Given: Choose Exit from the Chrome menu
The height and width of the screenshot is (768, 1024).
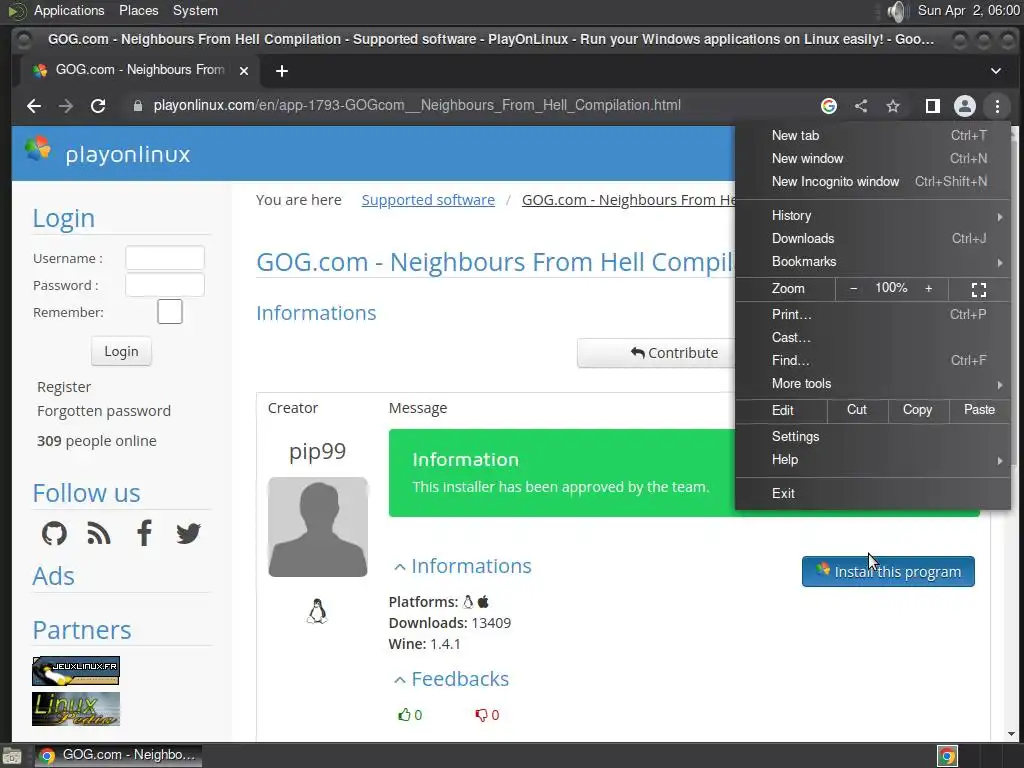Looking at the screenshot, I should pyautogui.click(x=873, y=493).
